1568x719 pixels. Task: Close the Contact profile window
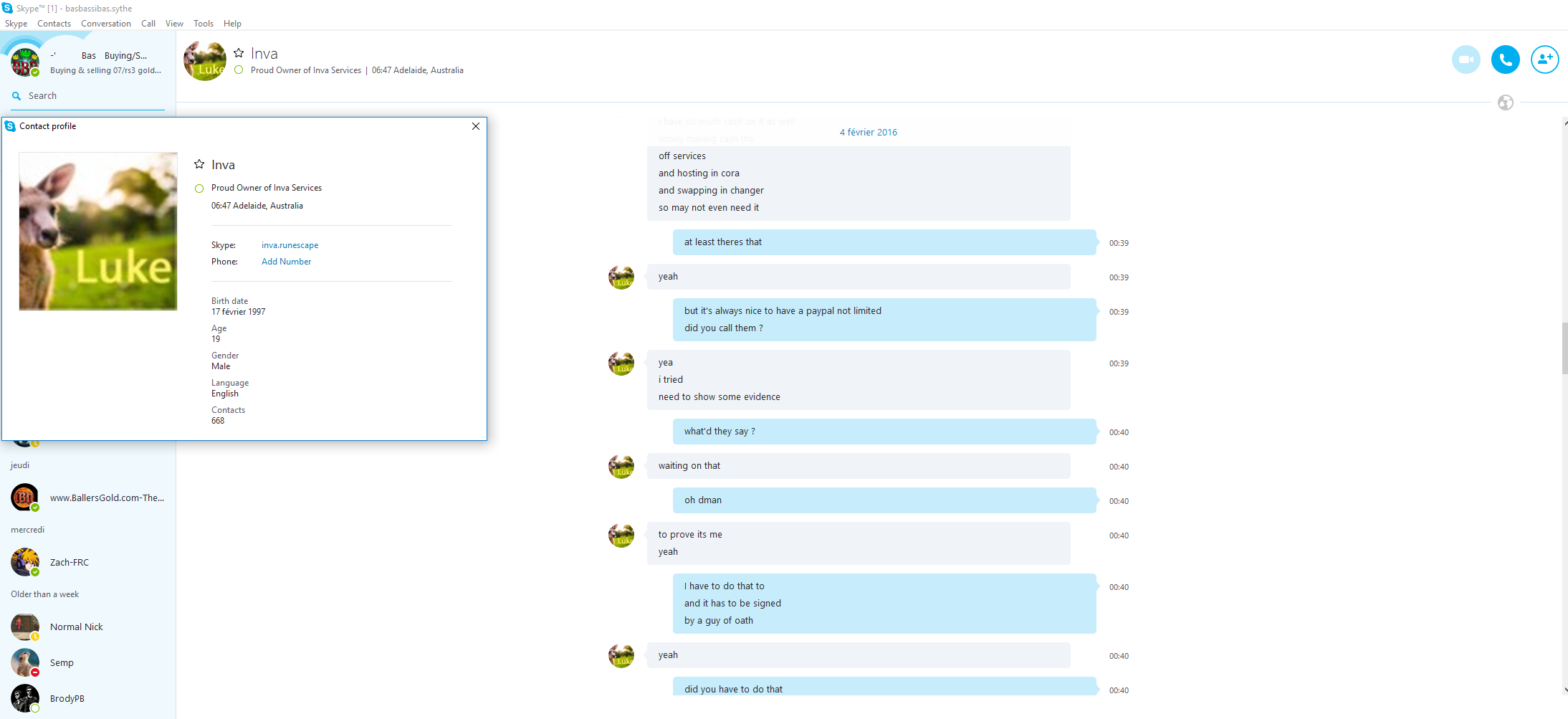click(x=476, y=126)
